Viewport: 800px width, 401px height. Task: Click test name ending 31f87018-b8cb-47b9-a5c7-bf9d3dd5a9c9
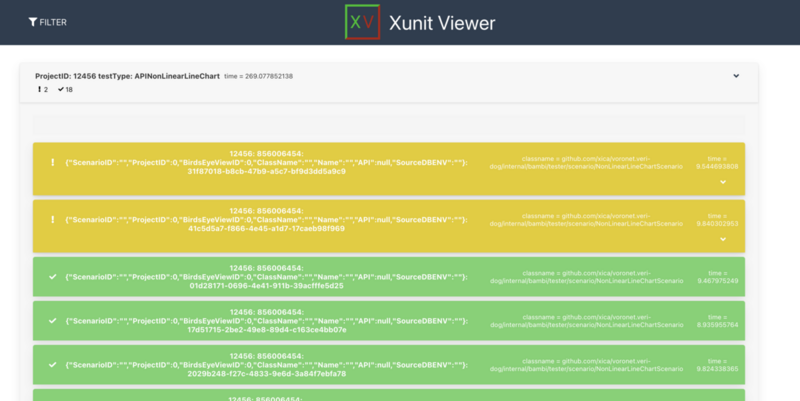tap(266, 162)
